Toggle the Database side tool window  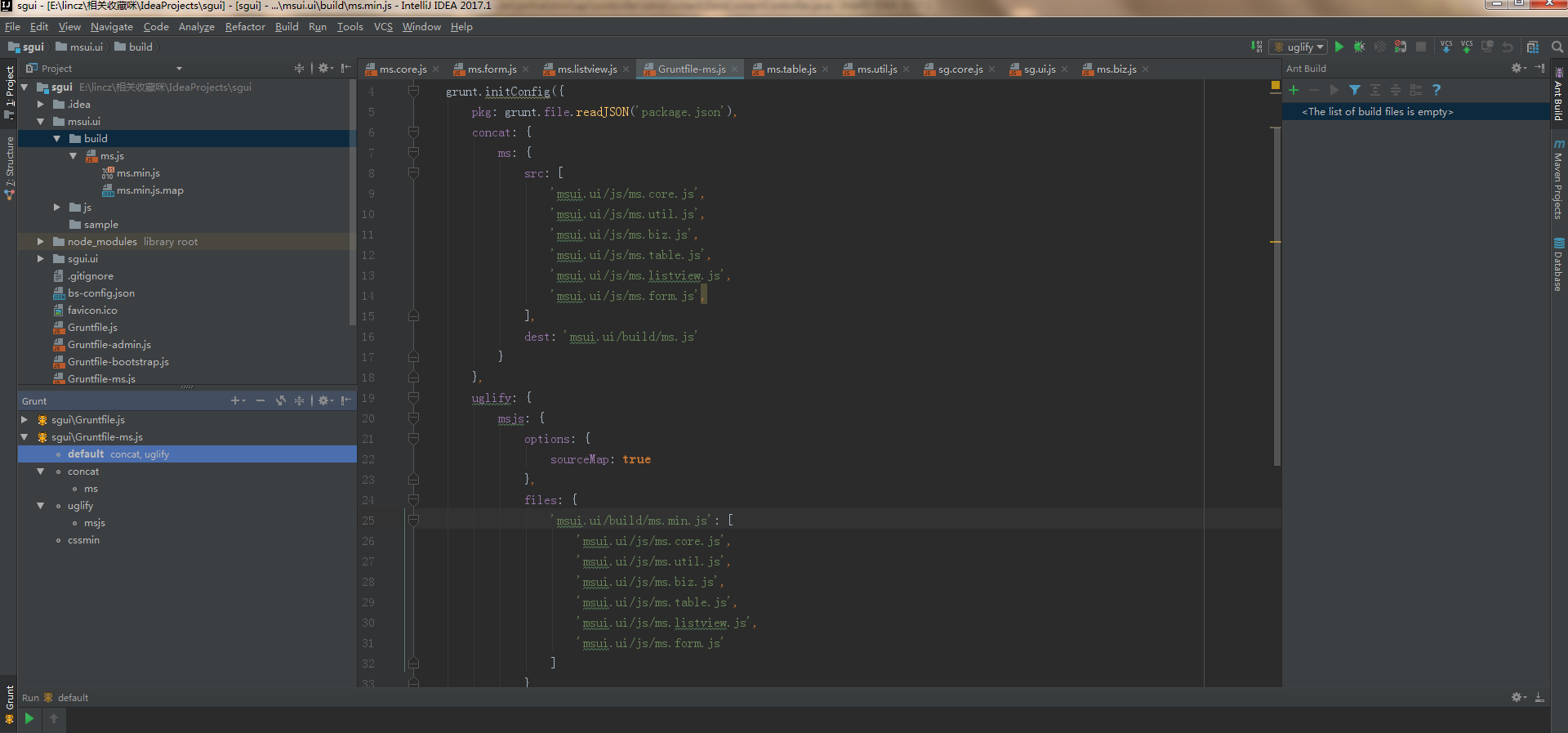(x=1559, y=265)
